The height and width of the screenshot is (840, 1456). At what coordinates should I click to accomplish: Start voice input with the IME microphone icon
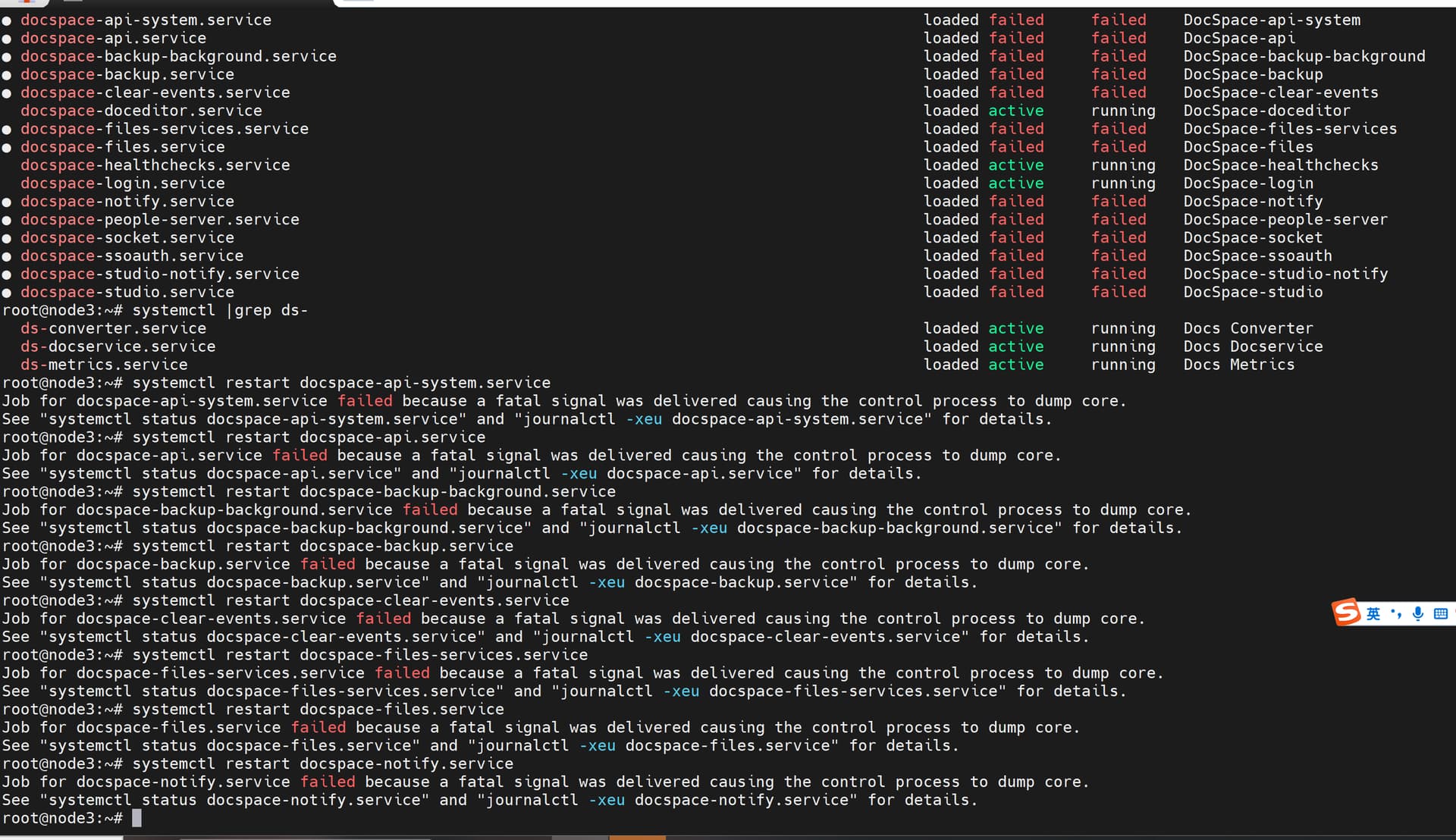coord(1418,613)
